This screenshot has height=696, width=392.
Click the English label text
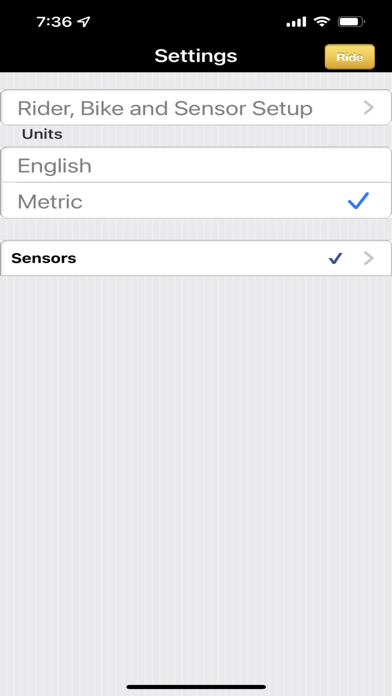[x=55, y=166]
